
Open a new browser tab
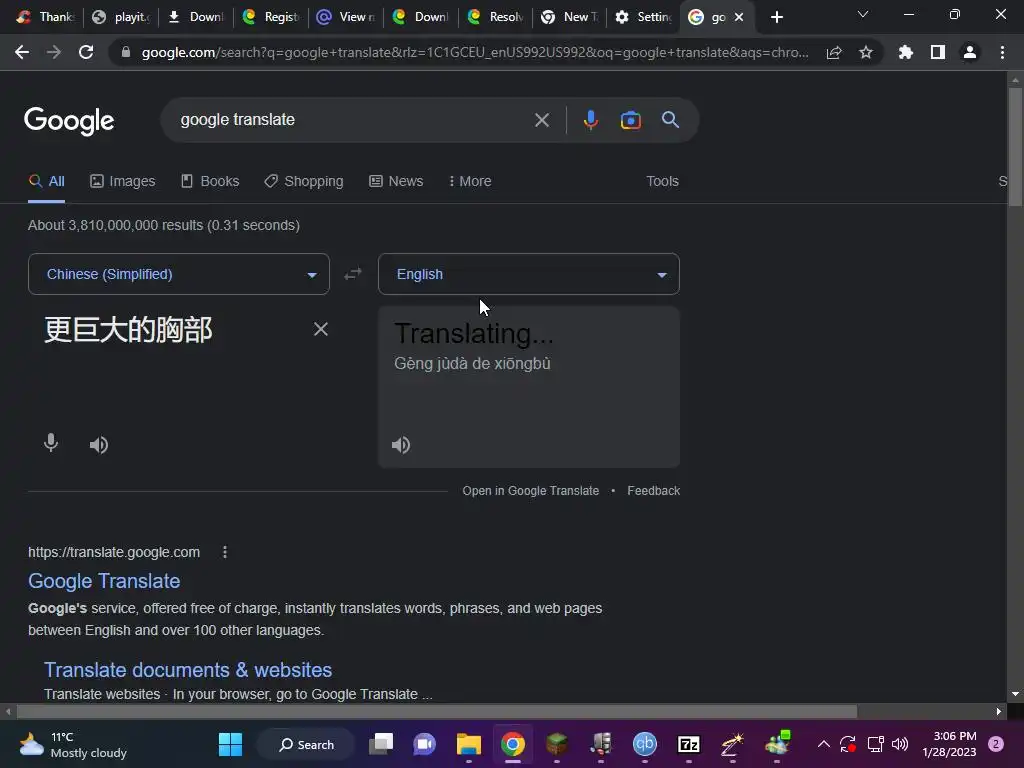click(x=776, y=17)
